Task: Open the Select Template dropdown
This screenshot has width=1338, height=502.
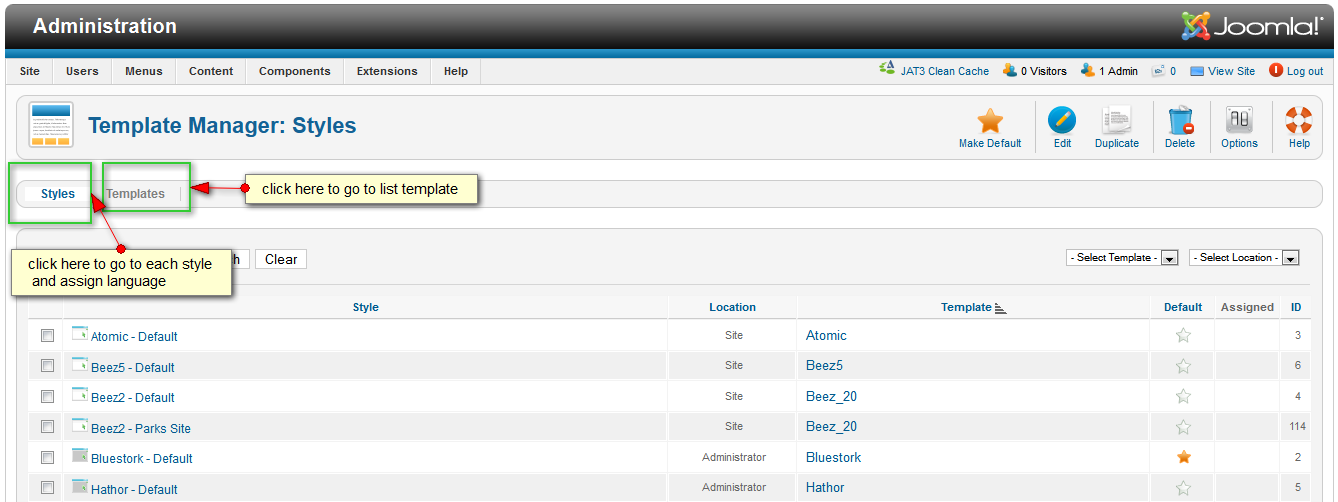Action: pos(1123,258)
